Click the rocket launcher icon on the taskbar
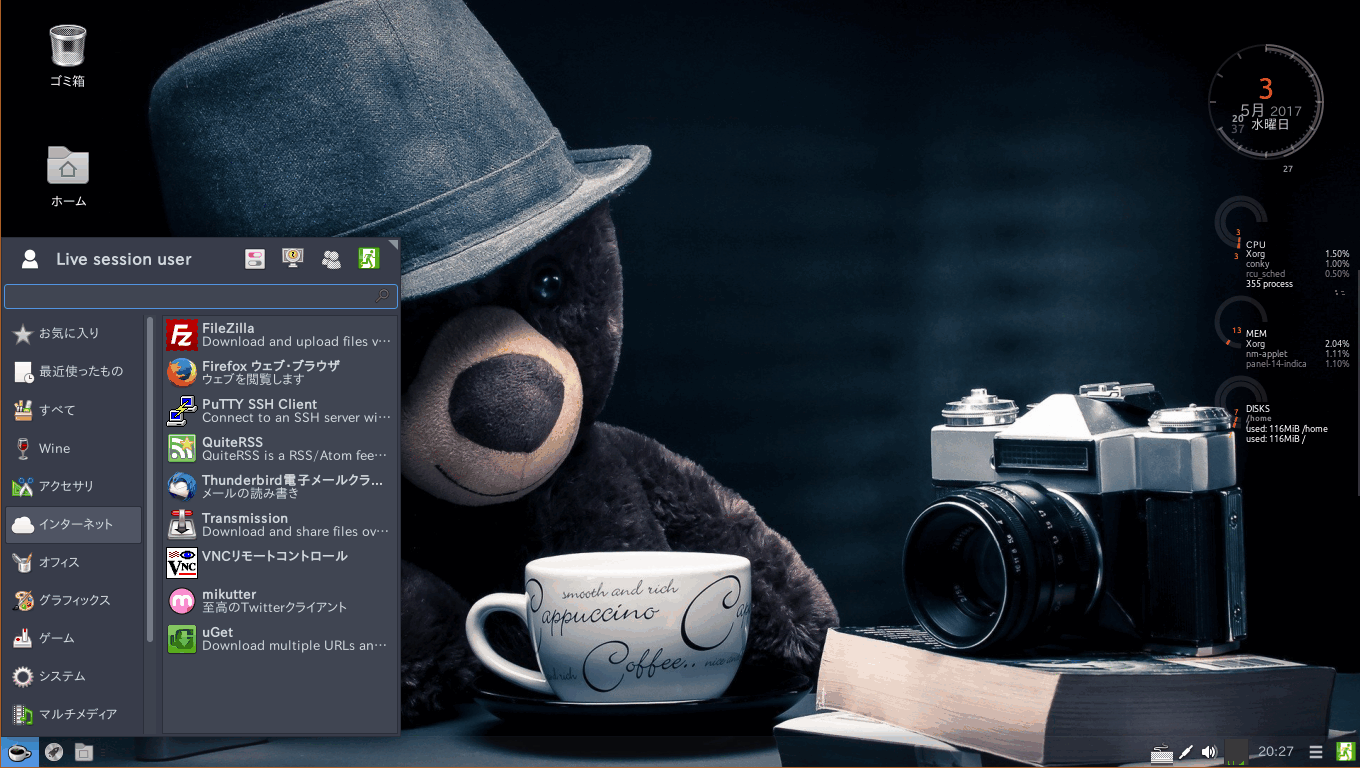The image size is (1360, 768). (54, 752)
